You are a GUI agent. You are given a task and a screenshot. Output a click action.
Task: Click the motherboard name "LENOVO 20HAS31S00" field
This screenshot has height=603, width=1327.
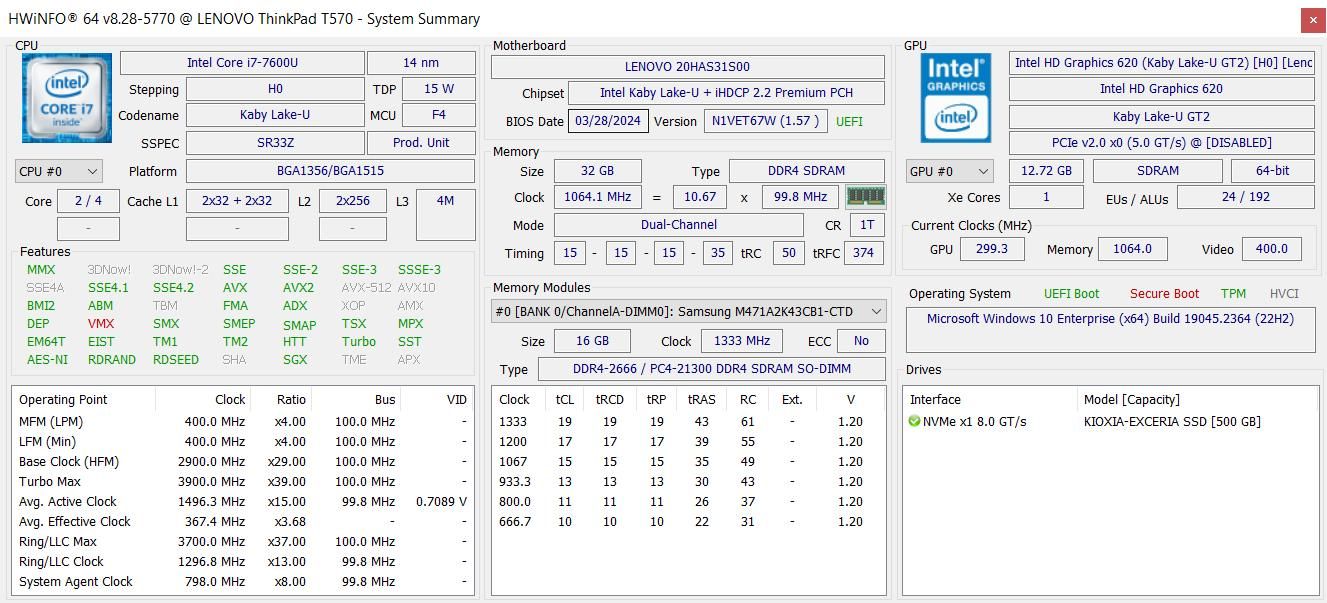(688, 67)
